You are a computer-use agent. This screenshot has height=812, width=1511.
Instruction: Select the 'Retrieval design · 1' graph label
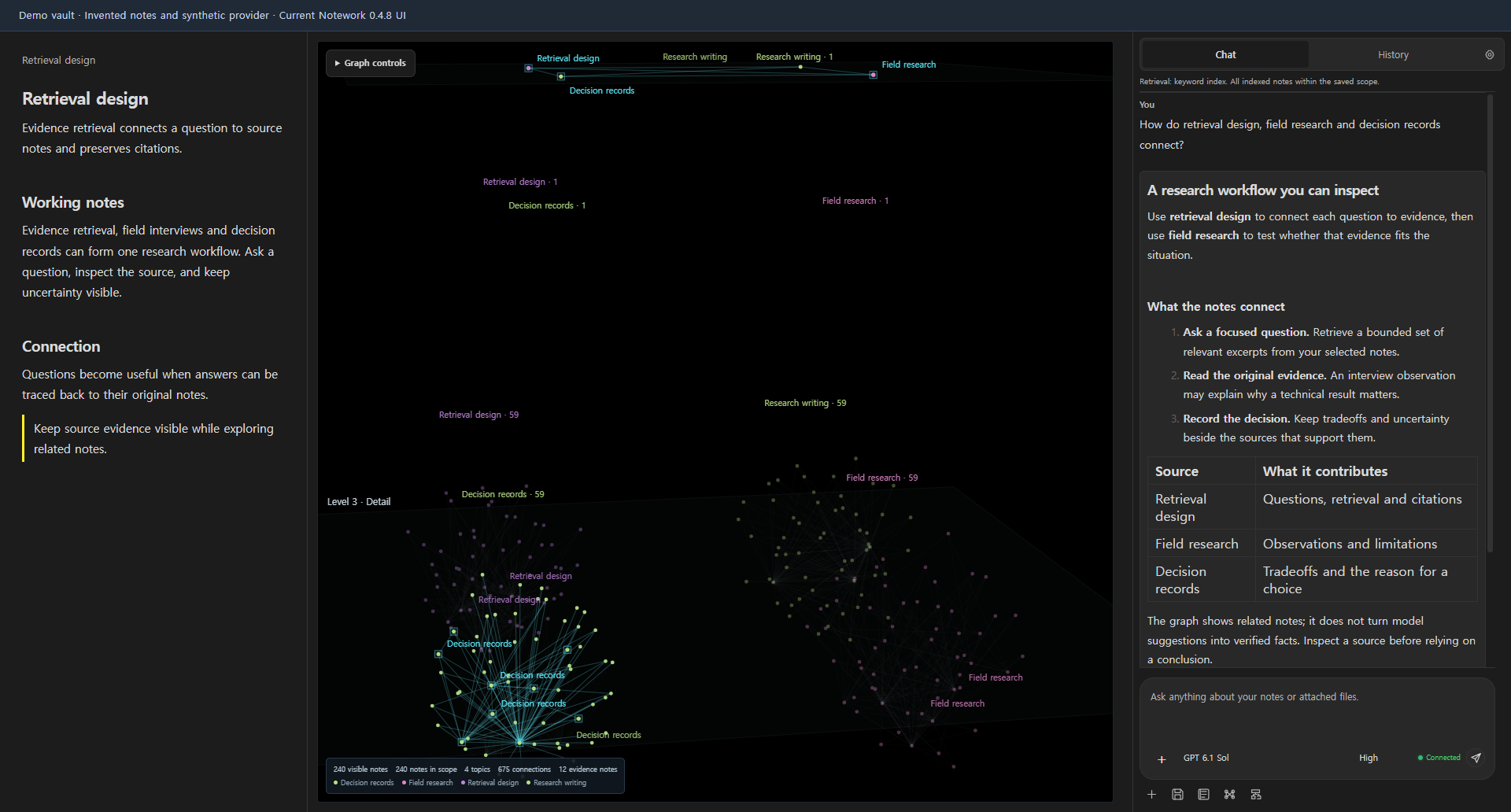click(x=520, y=182)
